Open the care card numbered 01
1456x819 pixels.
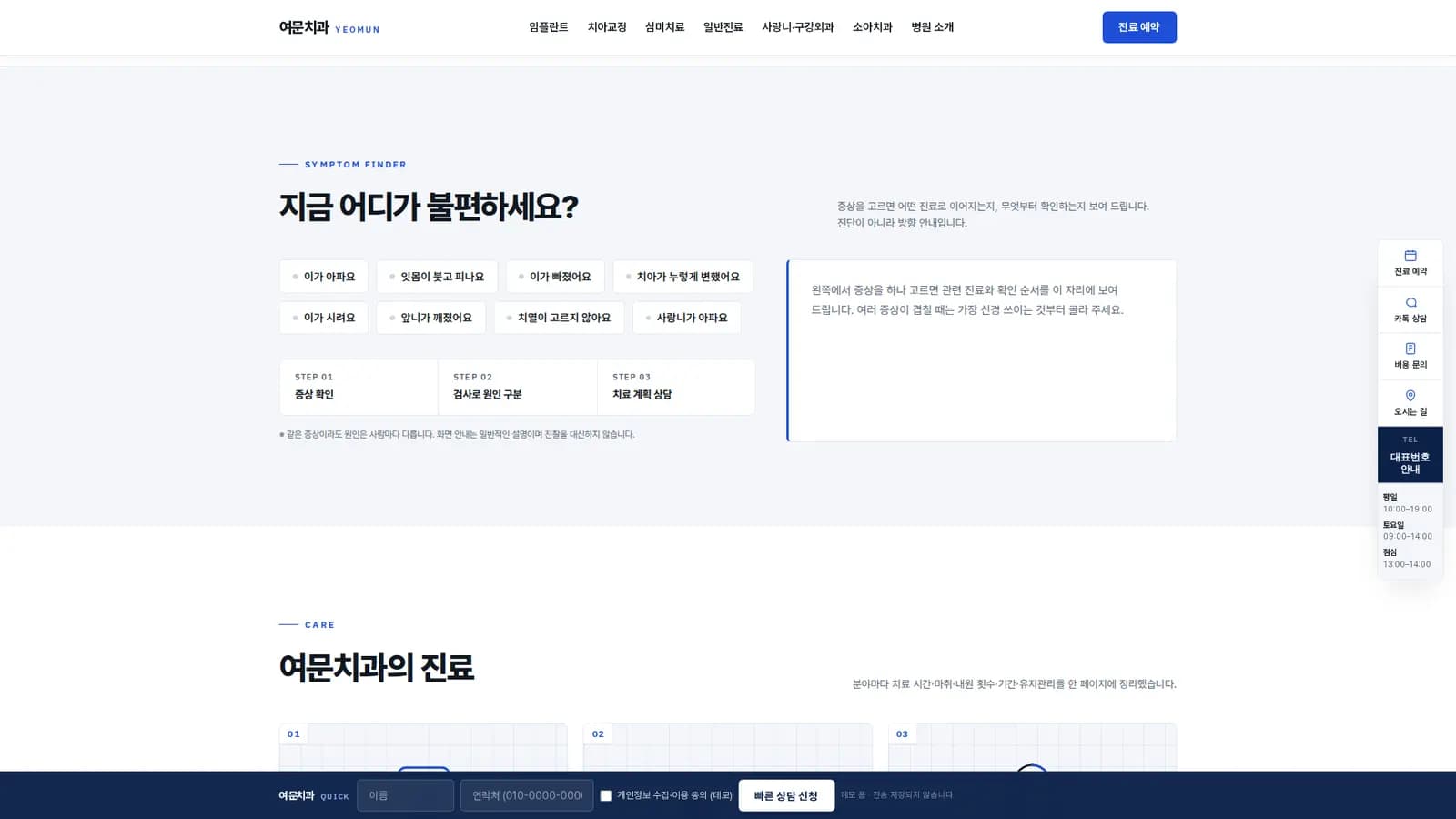[423, 747]
